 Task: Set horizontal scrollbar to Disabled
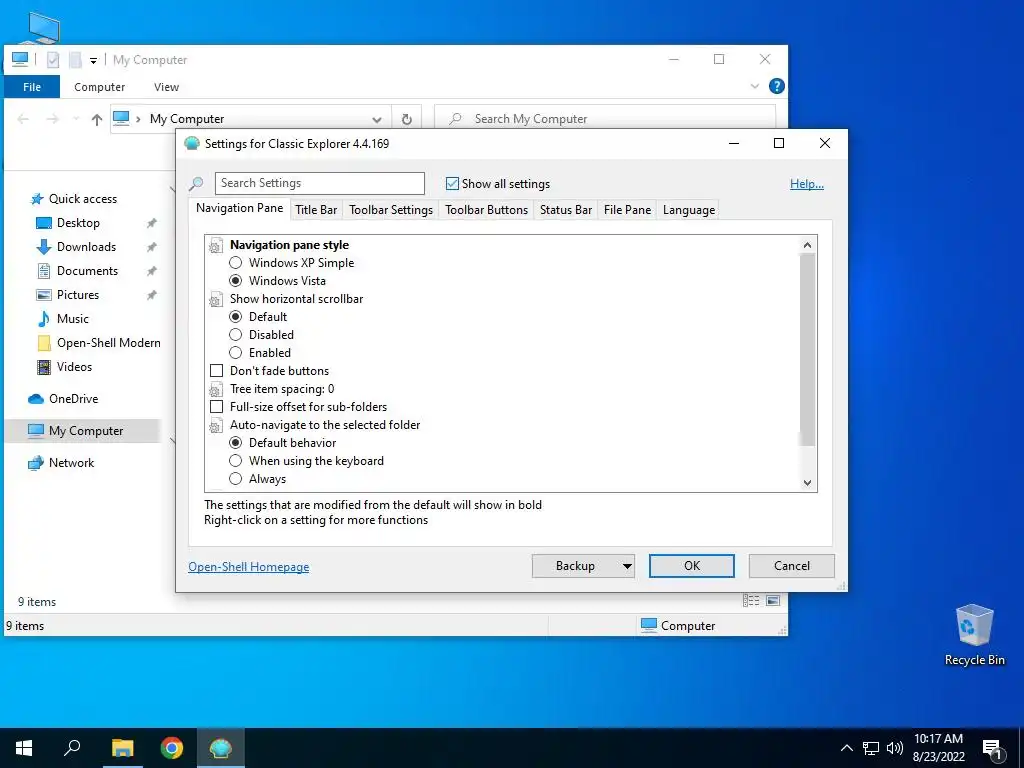[236, 334]
